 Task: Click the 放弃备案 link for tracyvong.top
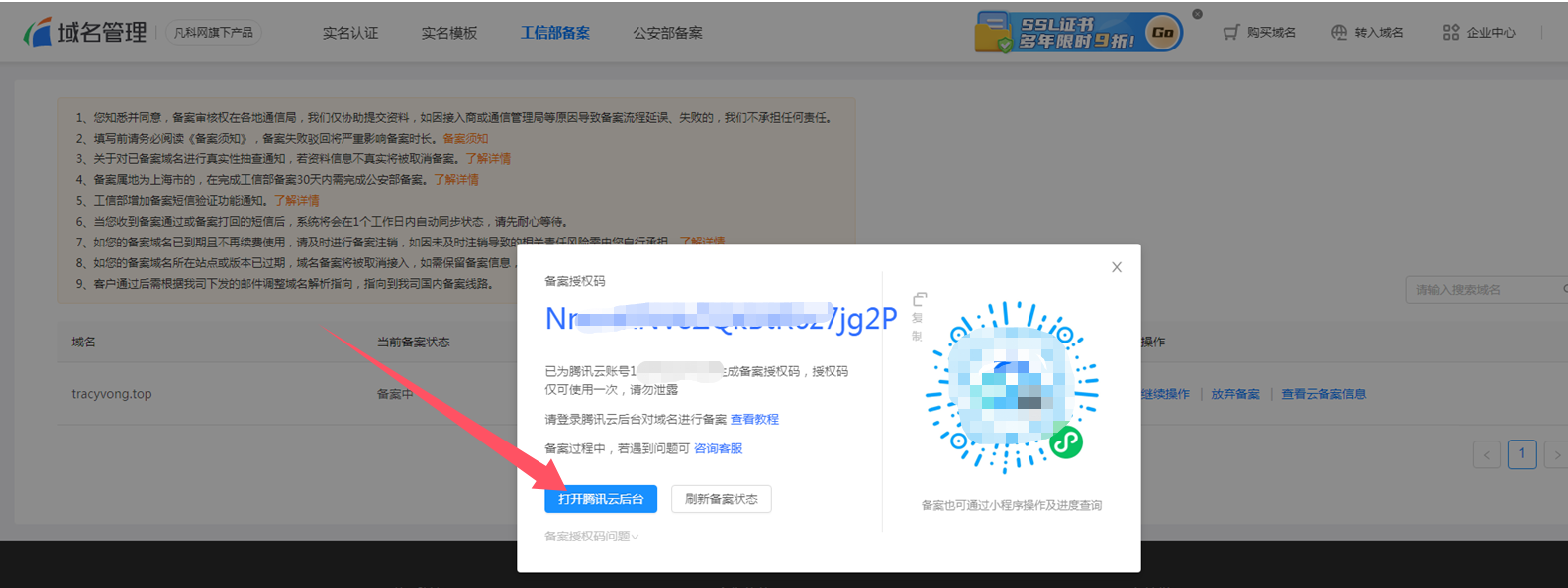(1235, 394)
